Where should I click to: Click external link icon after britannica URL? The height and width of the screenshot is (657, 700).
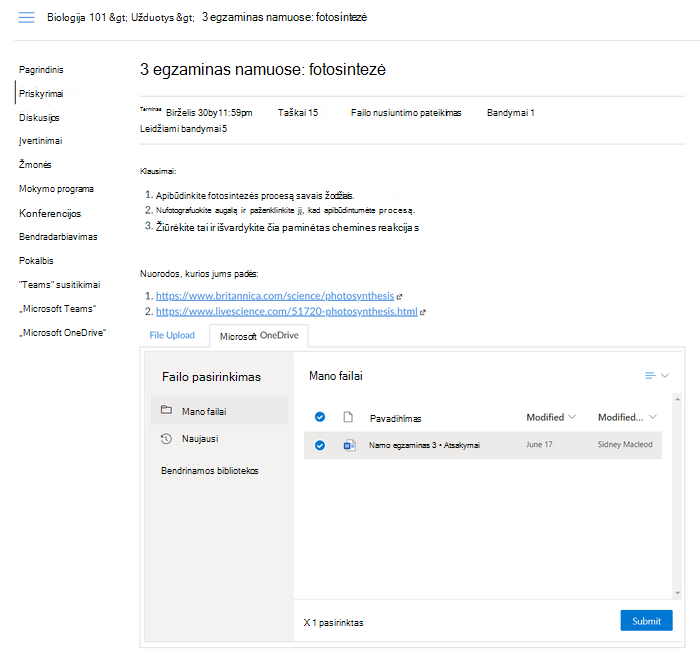pyautogui.click(x=400, y=296)
